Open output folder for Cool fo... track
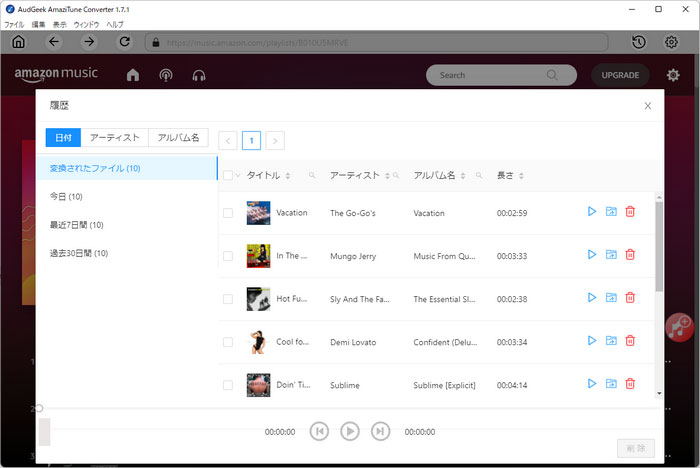The height and width of the screenshot is (468, 700). pyautogui.click(x=611, y=341)
